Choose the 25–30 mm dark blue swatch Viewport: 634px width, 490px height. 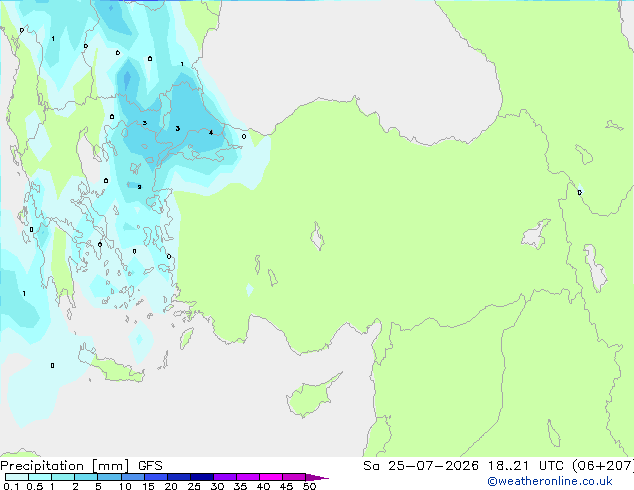[x=201, y=477]
